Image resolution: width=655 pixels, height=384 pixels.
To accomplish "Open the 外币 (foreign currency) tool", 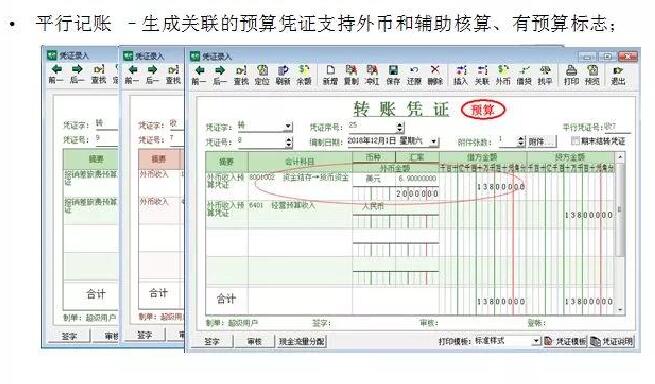I will click(503, 75).
